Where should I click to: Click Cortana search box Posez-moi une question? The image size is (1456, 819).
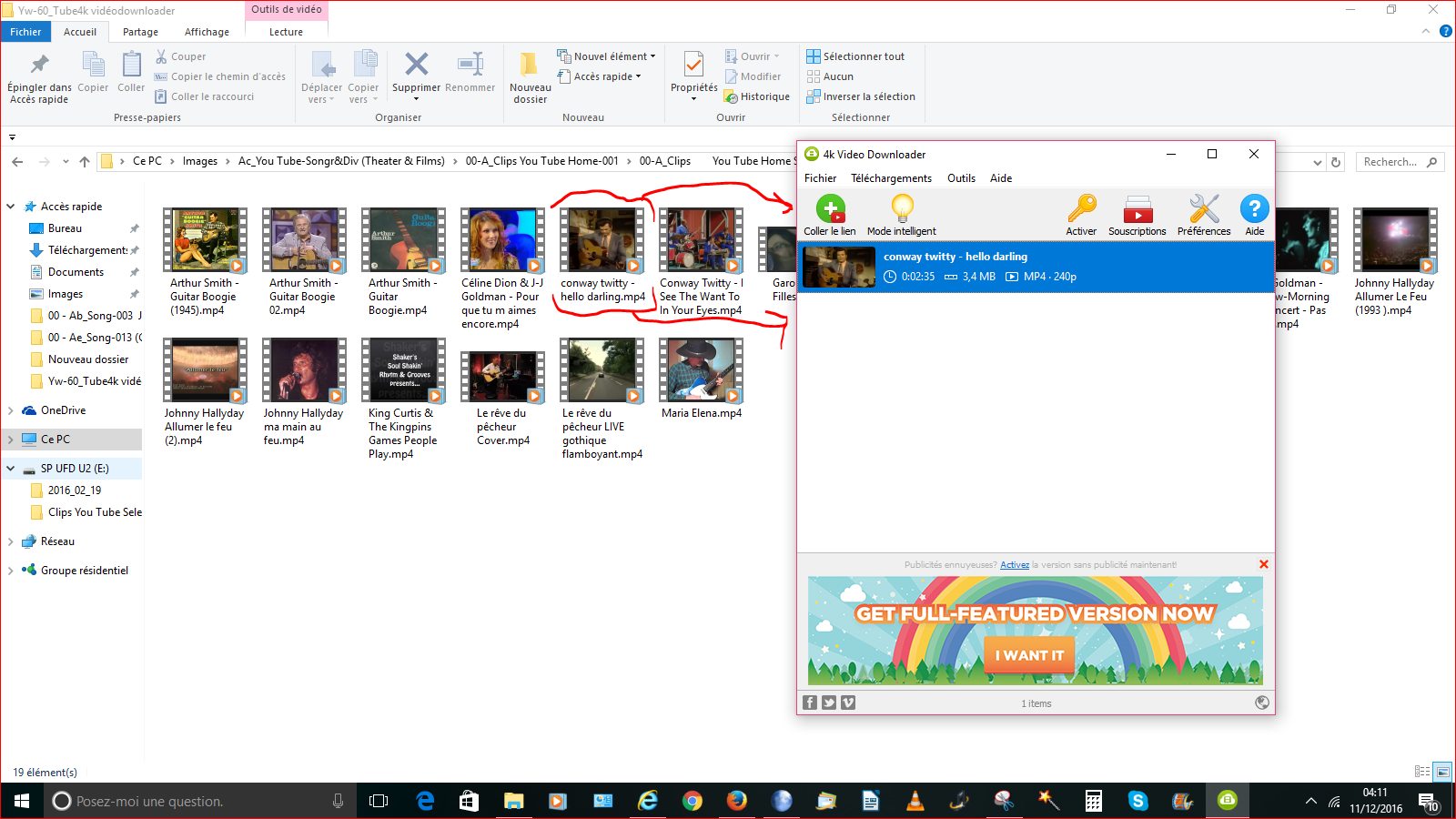(x=200, y=801)
